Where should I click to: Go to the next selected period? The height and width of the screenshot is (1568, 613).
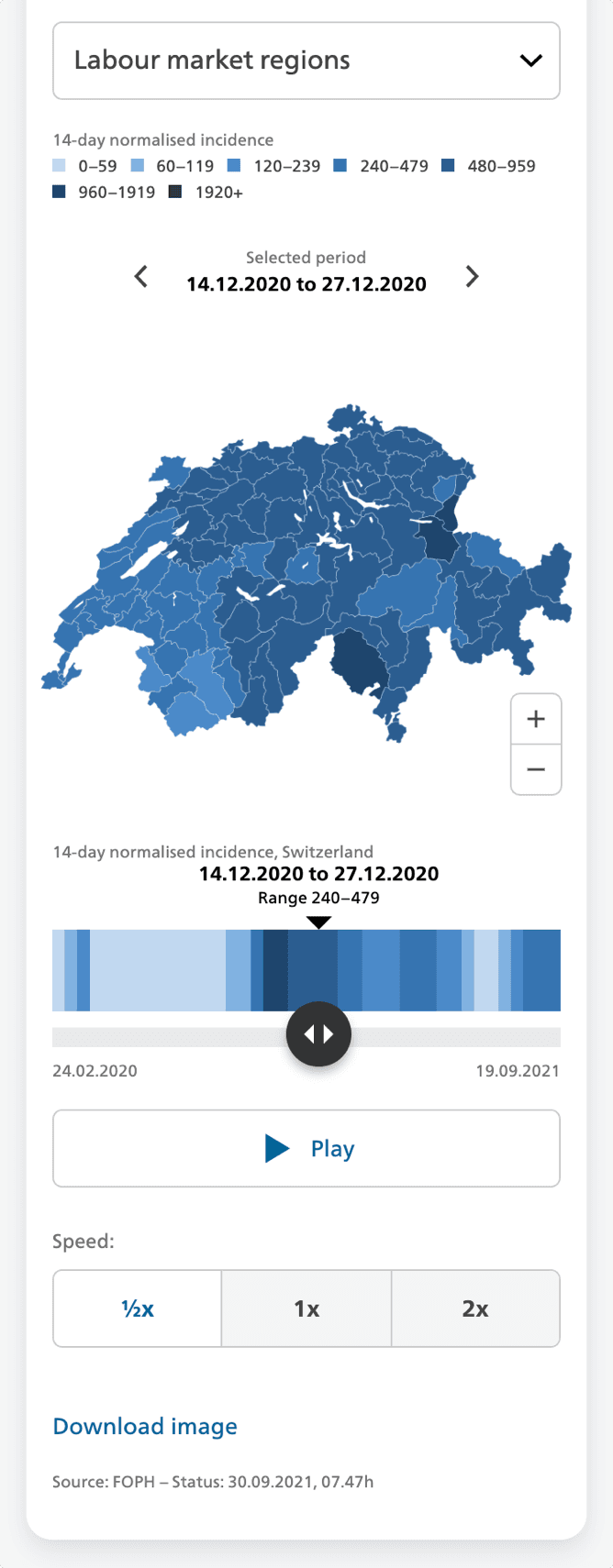tap(472, 276)
